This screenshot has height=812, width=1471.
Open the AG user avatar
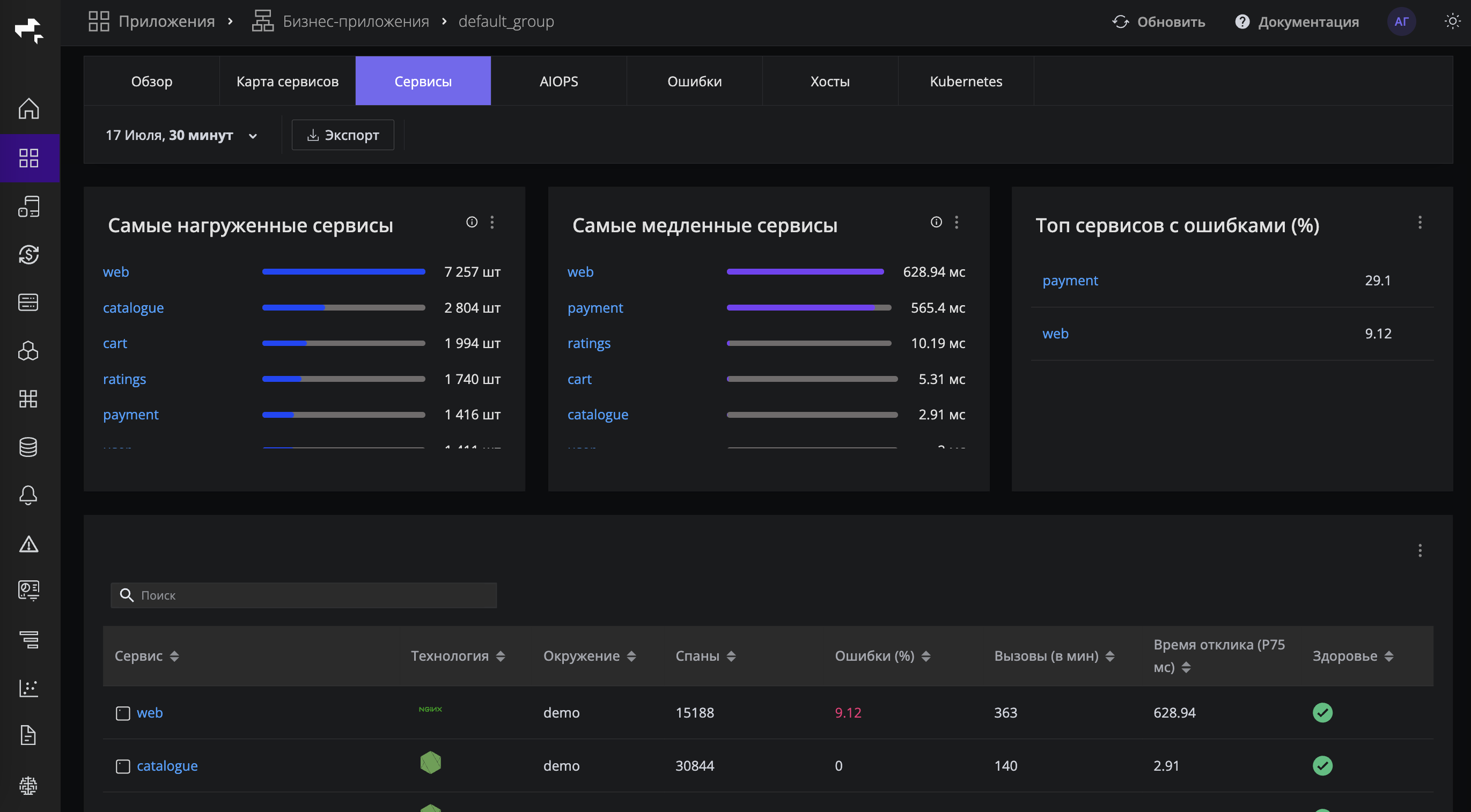[x=1401, y=21]
